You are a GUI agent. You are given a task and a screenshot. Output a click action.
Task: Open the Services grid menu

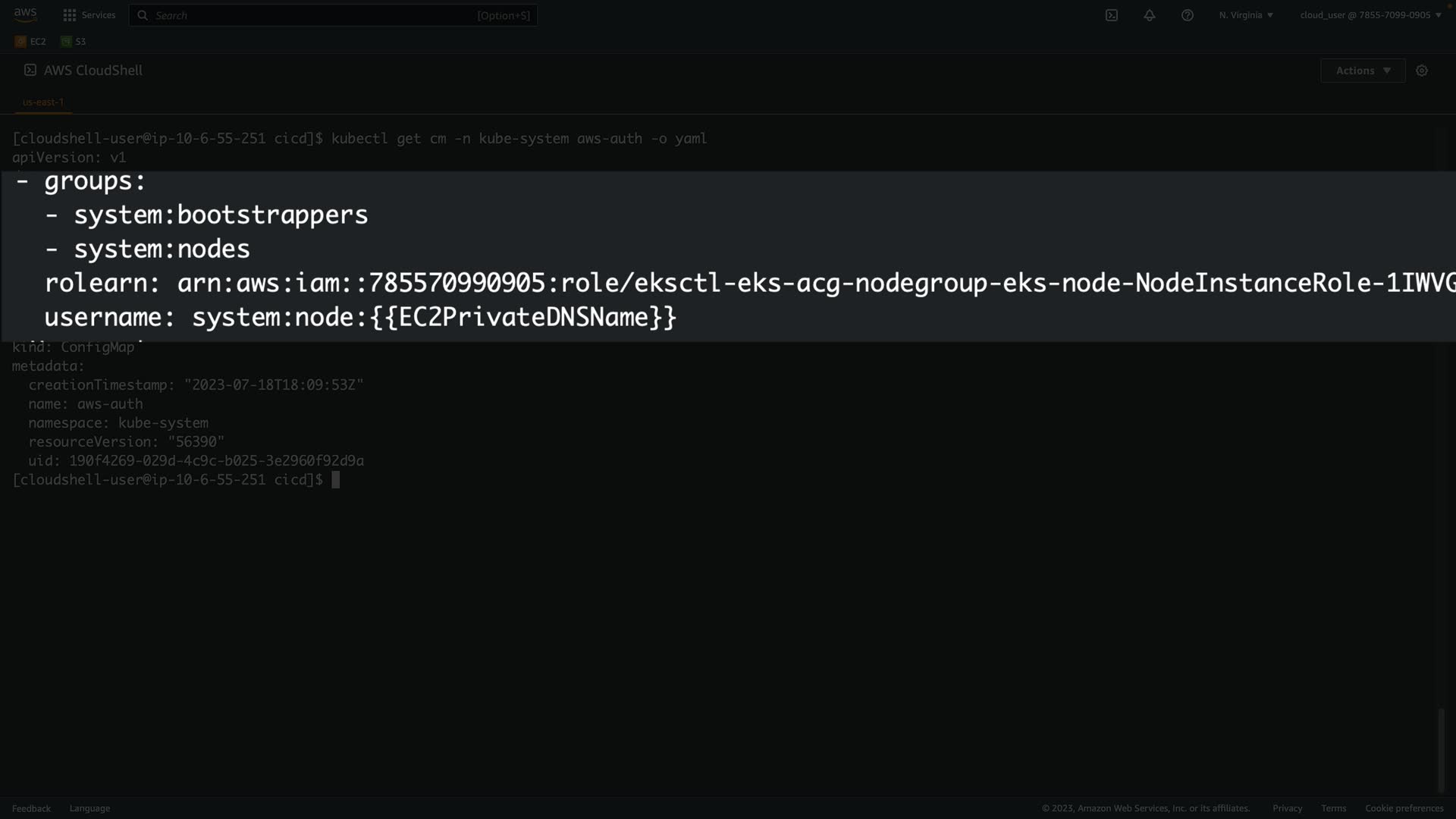pos(70,15)
